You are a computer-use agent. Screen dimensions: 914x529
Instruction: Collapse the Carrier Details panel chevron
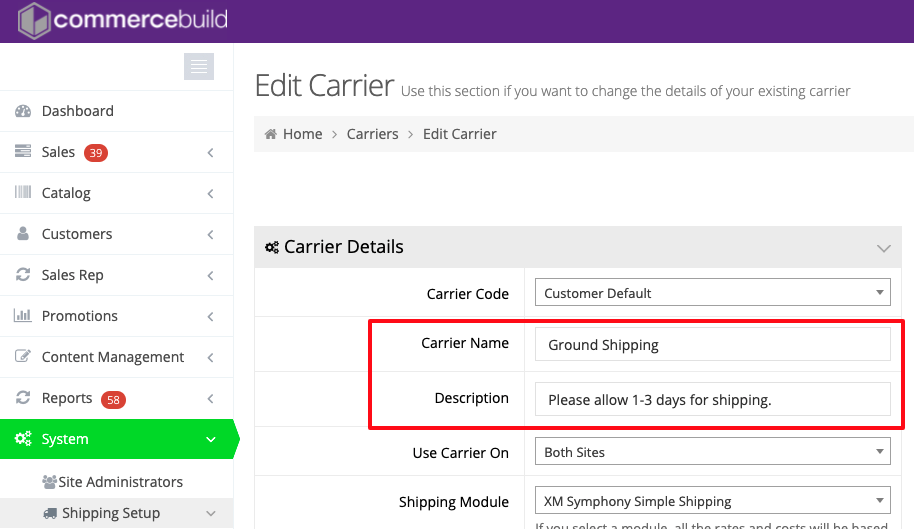click(x=883, y=248)
